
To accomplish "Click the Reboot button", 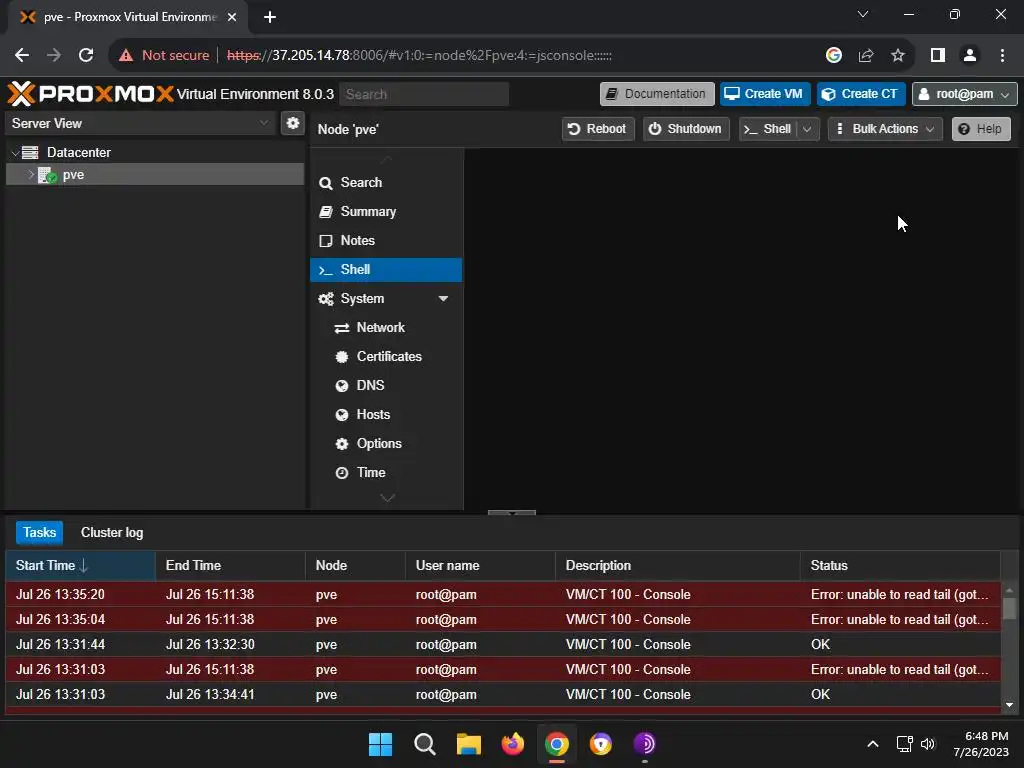I will [598, 129].
